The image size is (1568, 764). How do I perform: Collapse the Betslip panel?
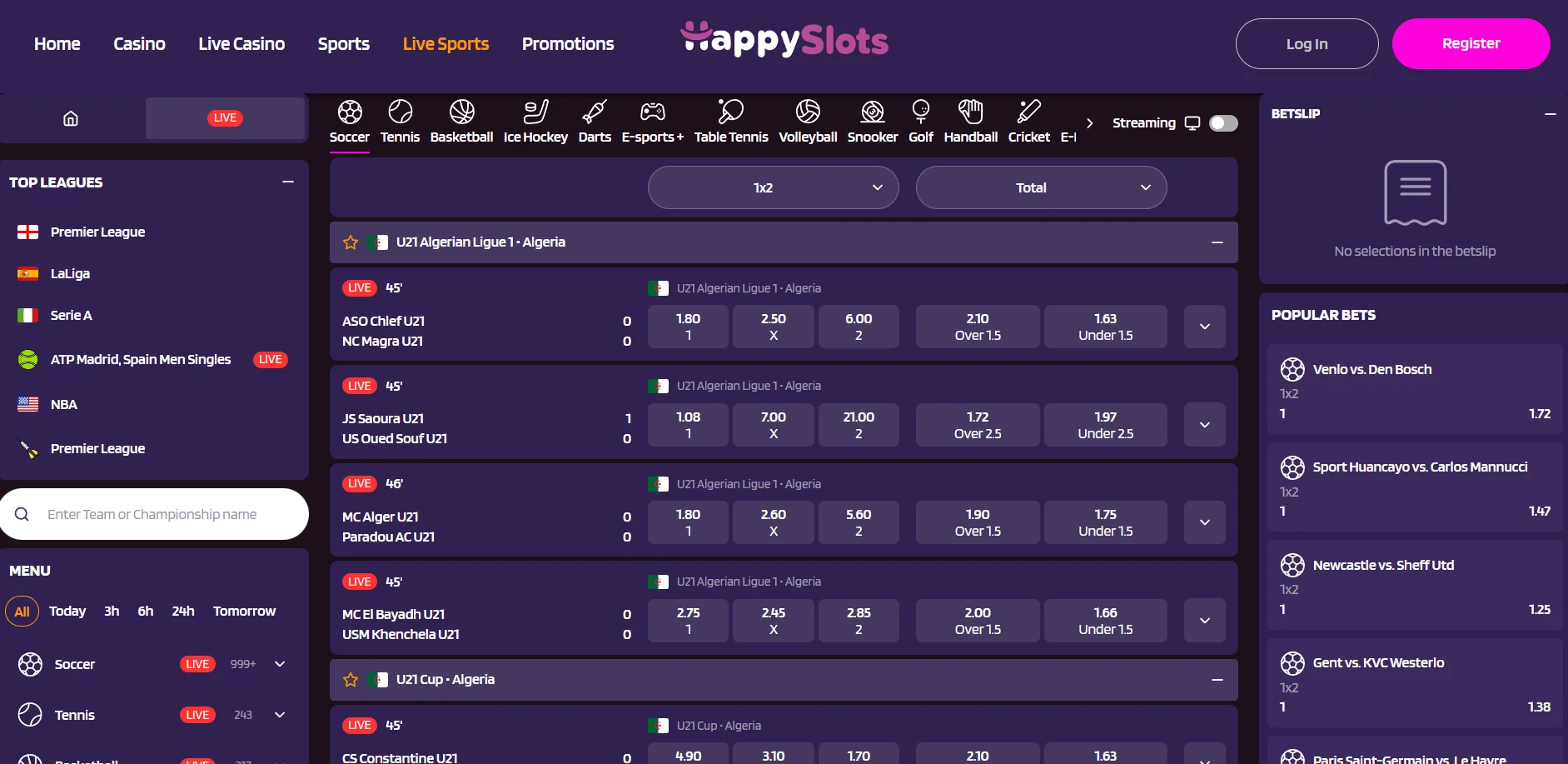(1550, 114)
